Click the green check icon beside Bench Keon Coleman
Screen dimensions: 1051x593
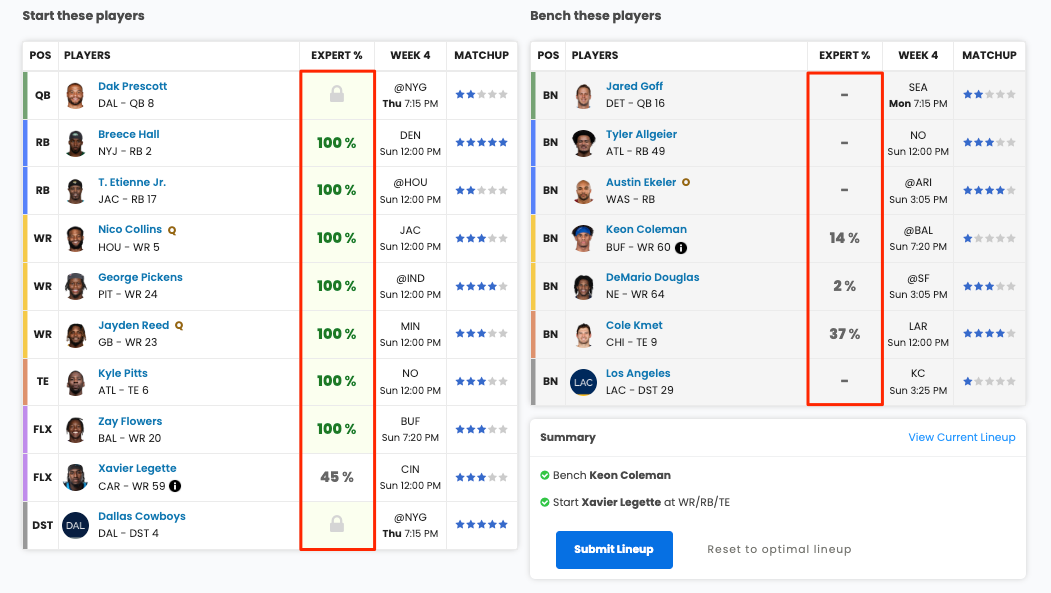tap(545, 475)
